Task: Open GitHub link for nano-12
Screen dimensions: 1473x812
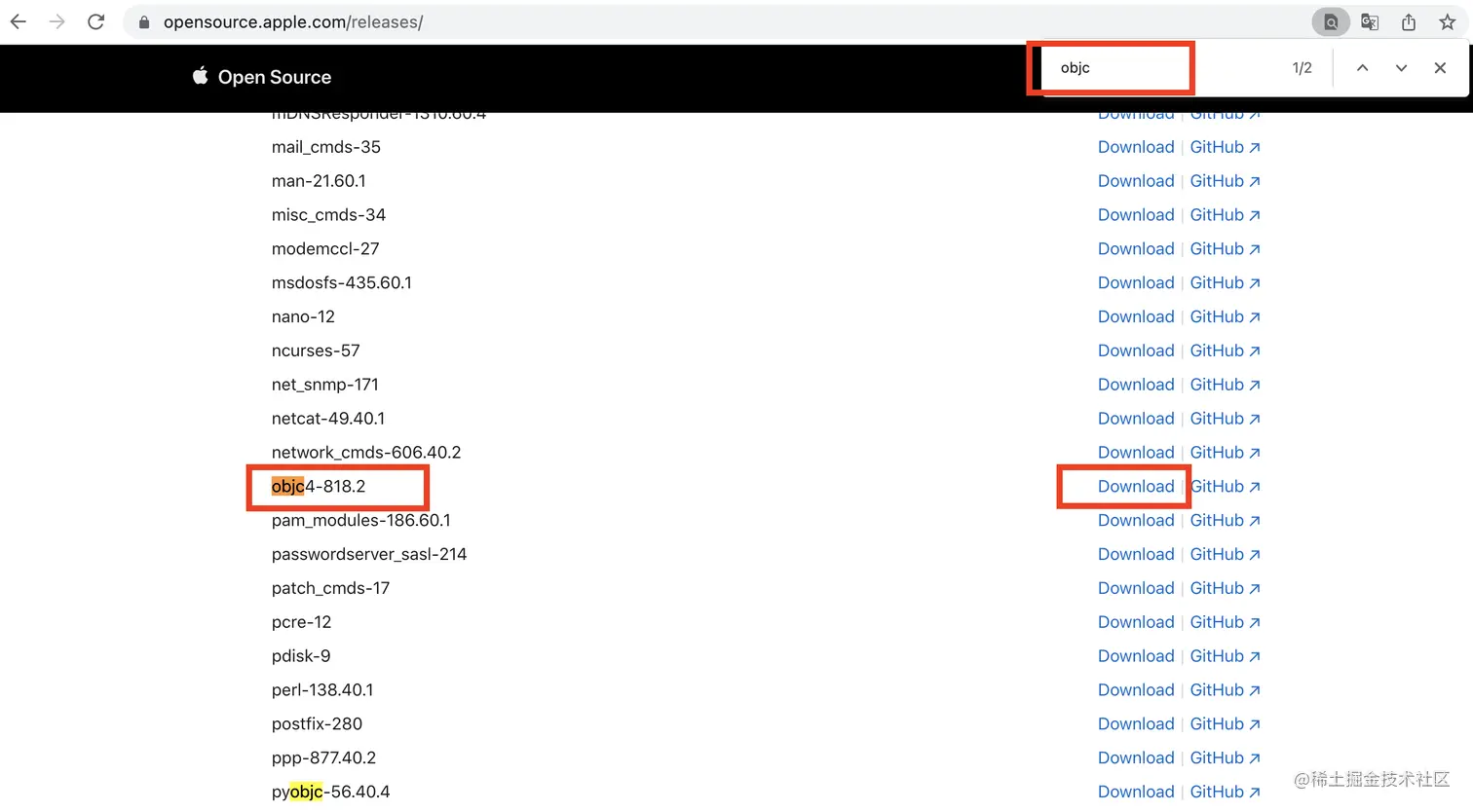Action: [x=1225, y=316]
